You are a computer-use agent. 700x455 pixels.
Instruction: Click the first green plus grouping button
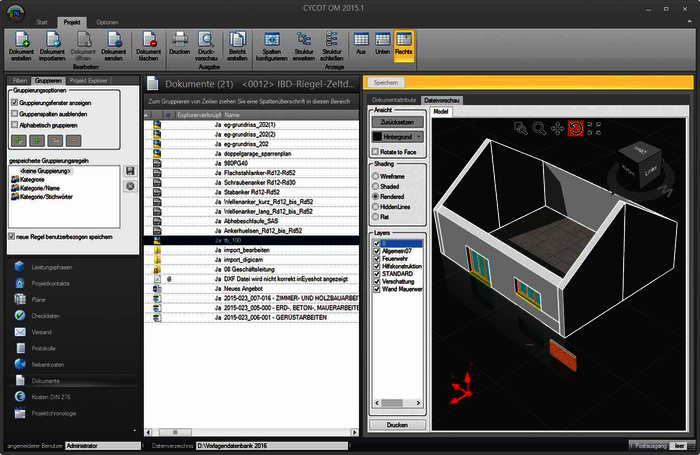coord(19,141)
